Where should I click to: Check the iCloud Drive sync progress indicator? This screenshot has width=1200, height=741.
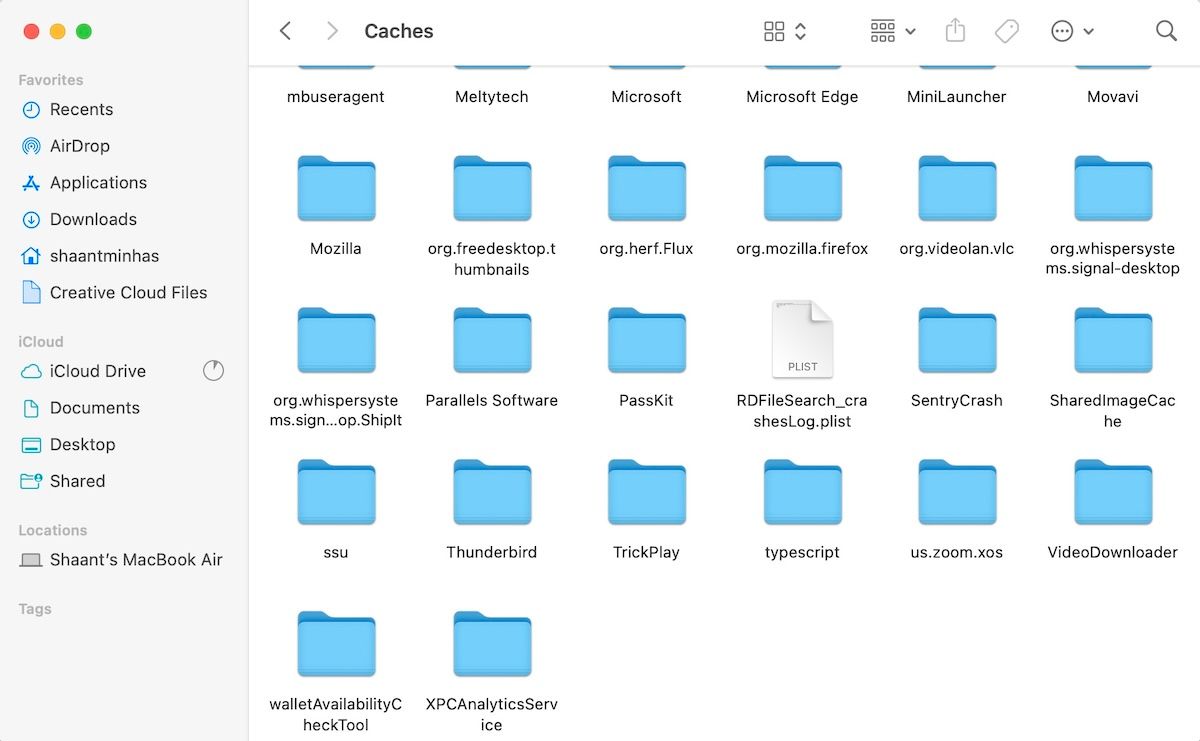click(x=214, y=370)
